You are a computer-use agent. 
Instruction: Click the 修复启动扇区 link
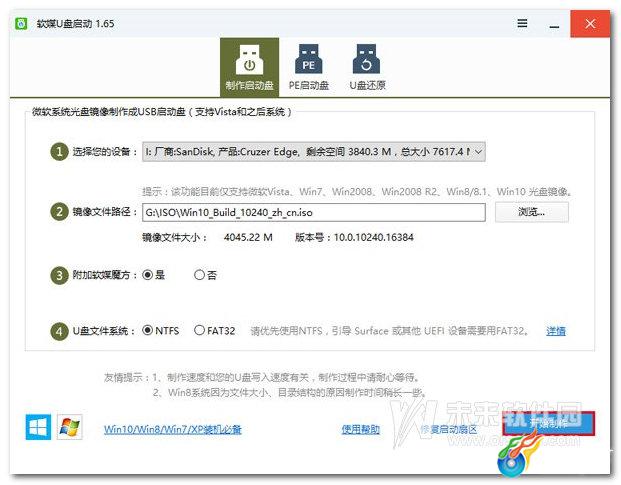(448, 429)
